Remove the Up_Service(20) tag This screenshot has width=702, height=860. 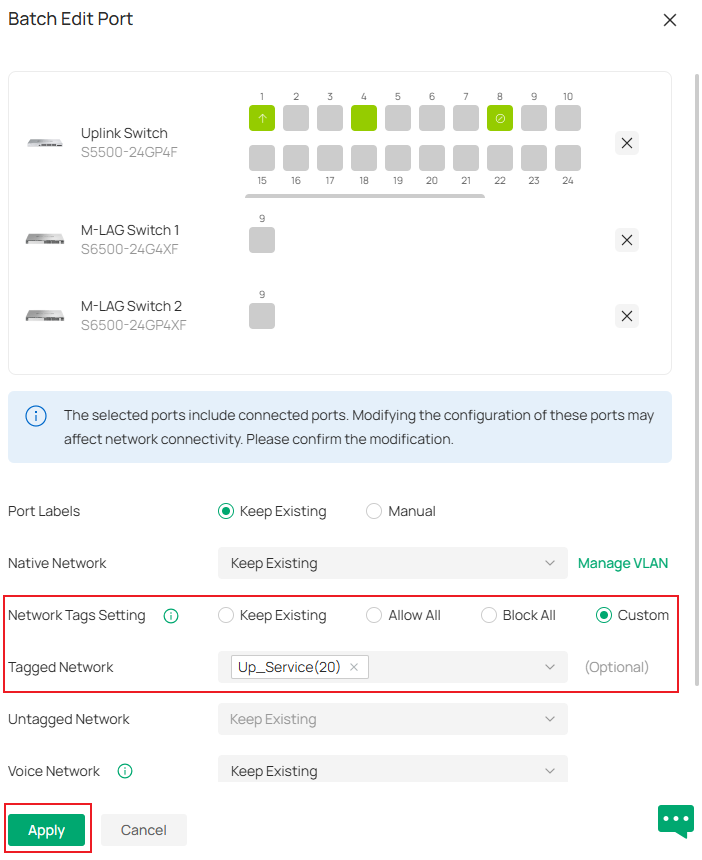point(354,667)
